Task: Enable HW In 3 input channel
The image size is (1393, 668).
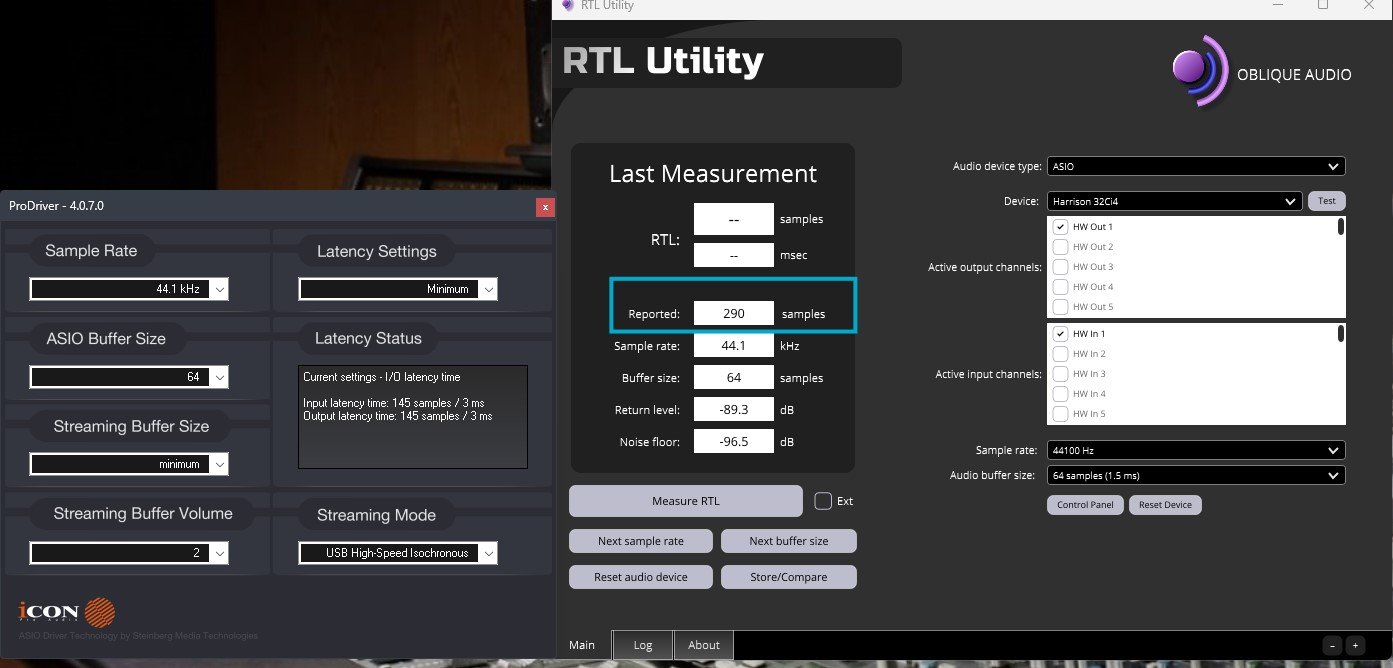Action: point(1061,374)
